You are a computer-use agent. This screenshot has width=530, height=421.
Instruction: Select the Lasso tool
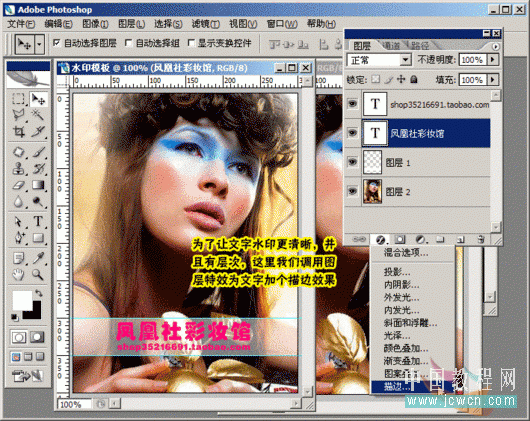(19, 115)
